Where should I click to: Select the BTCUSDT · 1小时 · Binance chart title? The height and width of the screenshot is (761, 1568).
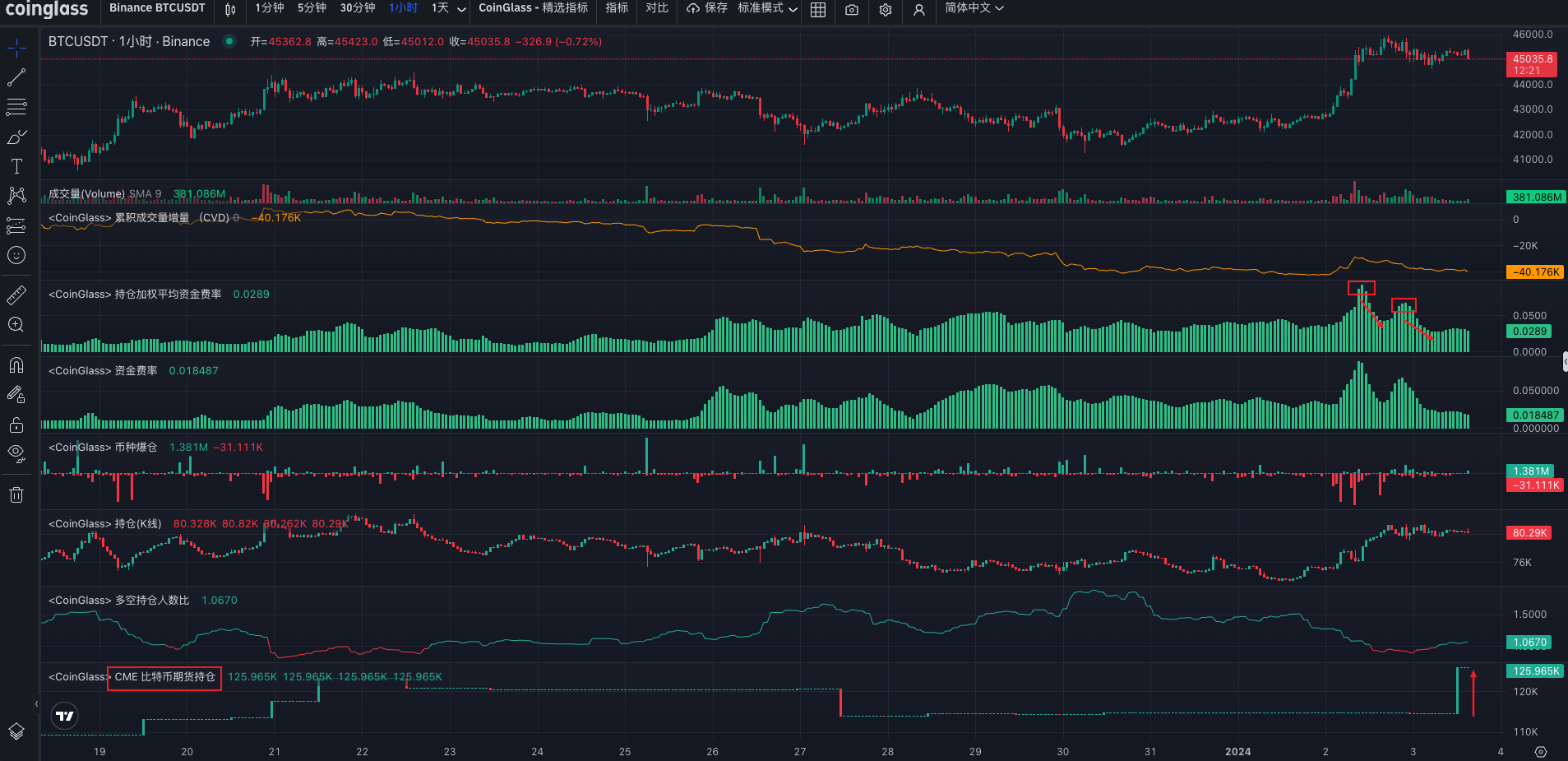(129, 41)
